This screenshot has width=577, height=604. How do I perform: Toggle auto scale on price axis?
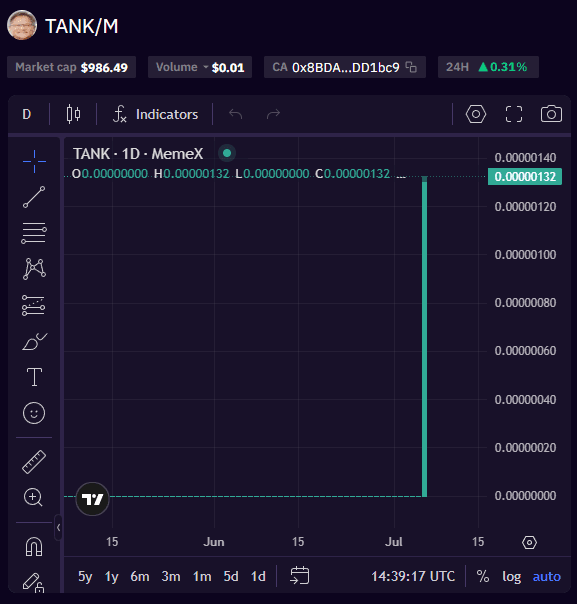tap(547, 576)
